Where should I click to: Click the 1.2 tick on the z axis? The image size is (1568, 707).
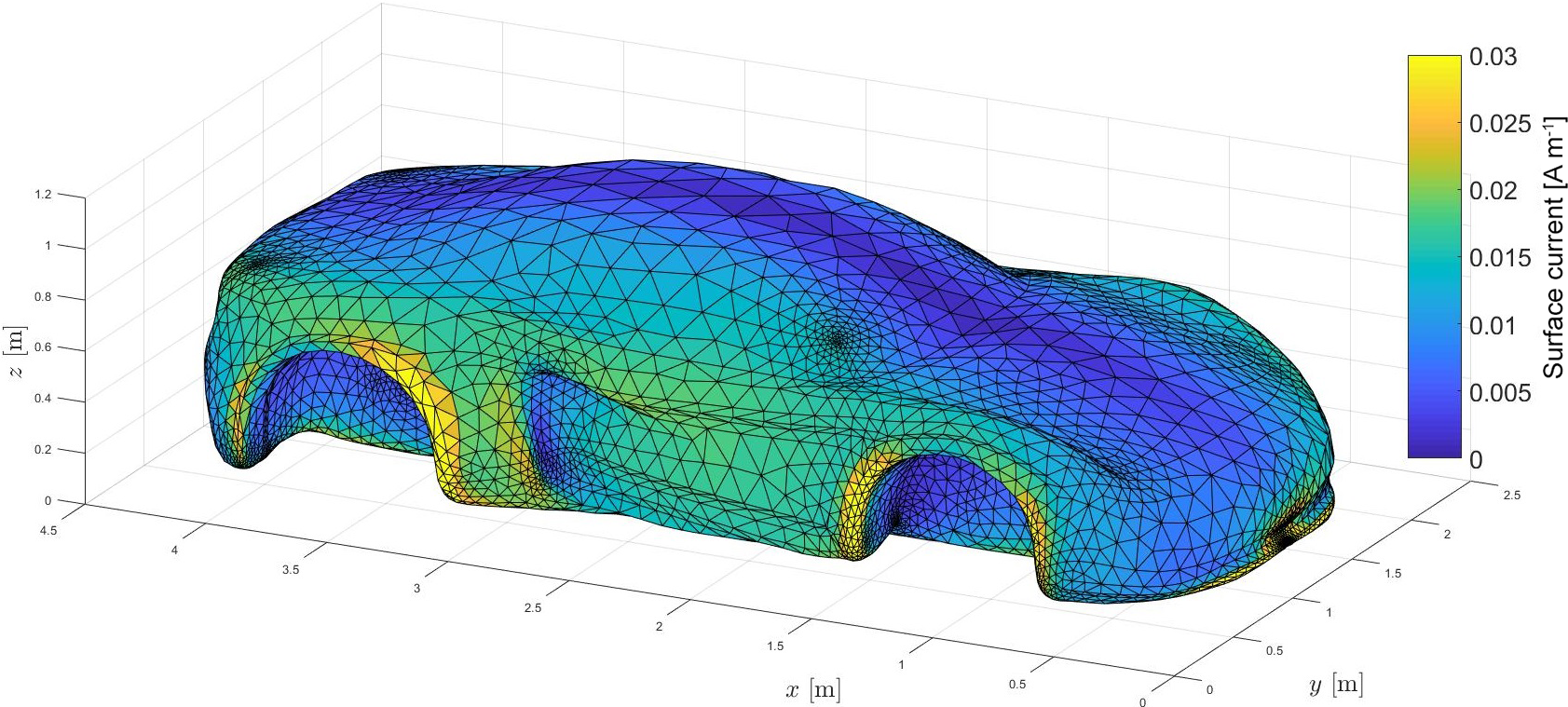pos(43,195)
